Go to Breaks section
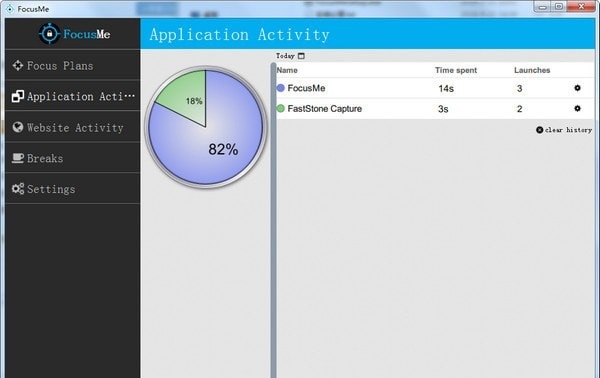The width and height of the screenshot is (600, 378). (73, 158)
